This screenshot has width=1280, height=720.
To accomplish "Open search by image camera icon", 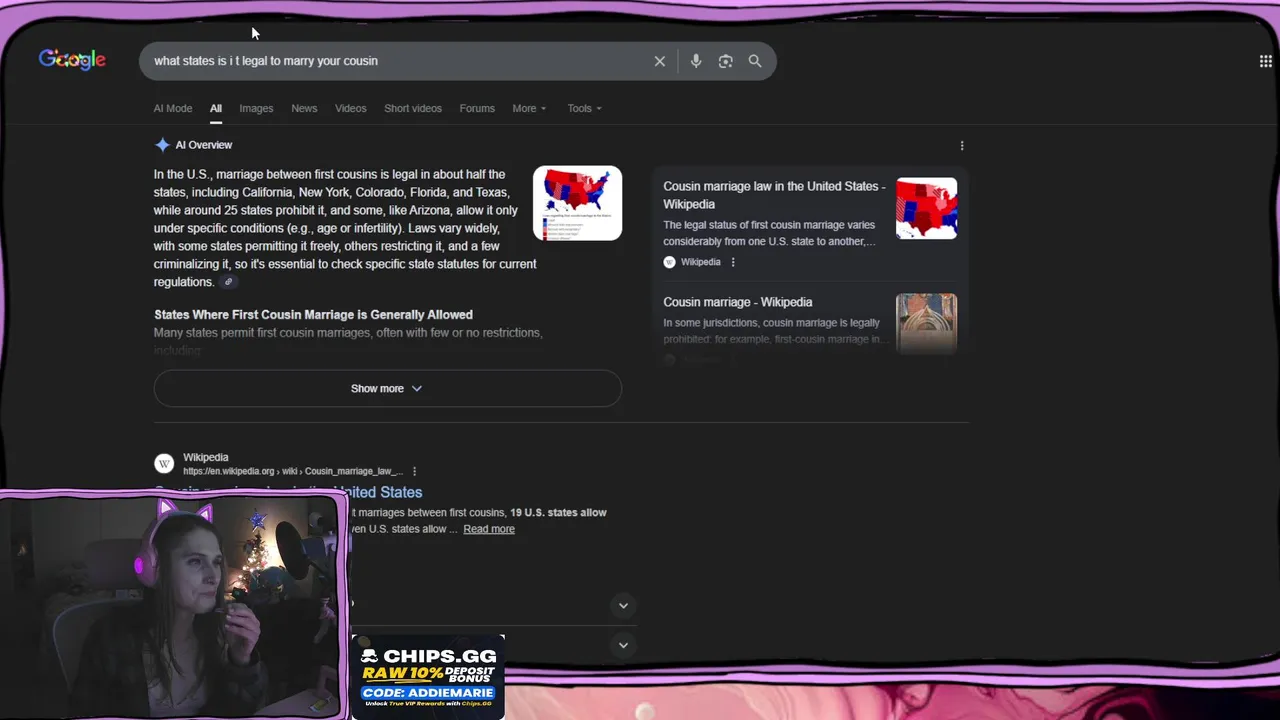I will click(x=726, y=61).
